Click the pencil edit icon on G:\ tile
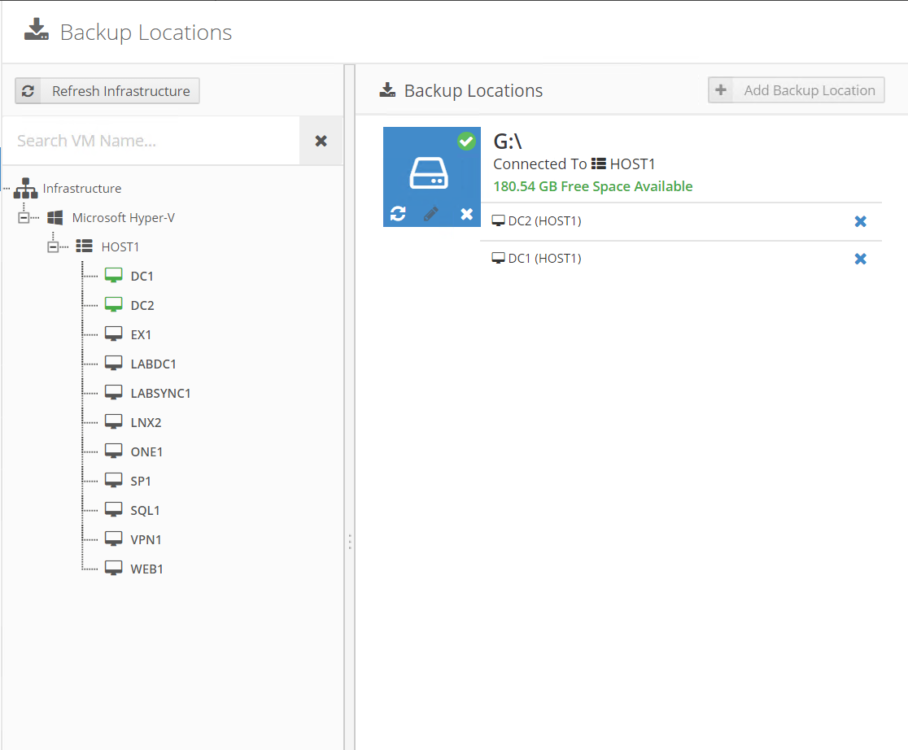The height and width of the screenshot is (750, 908). click(x=431, y=214)
